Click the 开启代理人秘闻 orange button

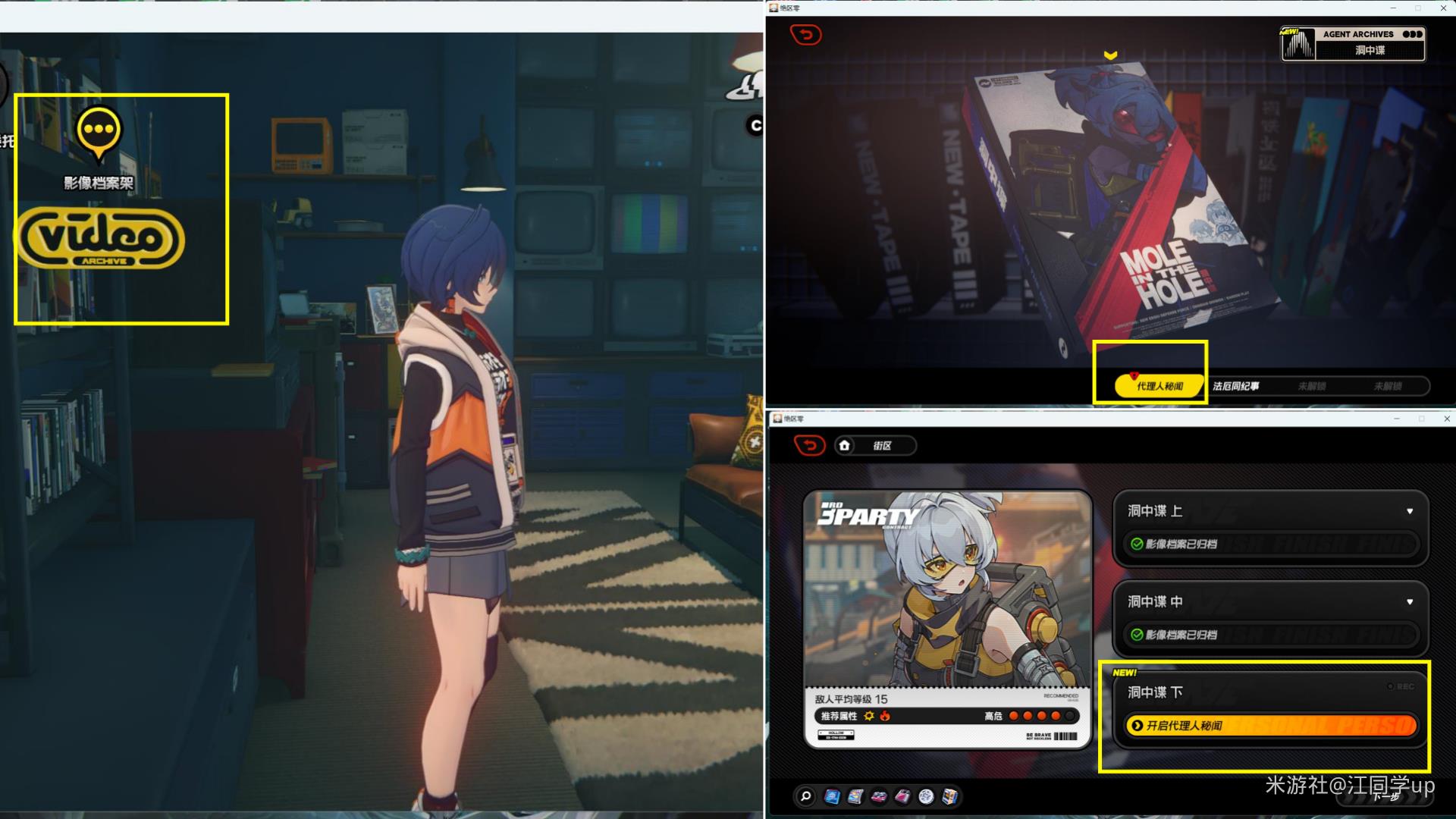coord(1270,726)
